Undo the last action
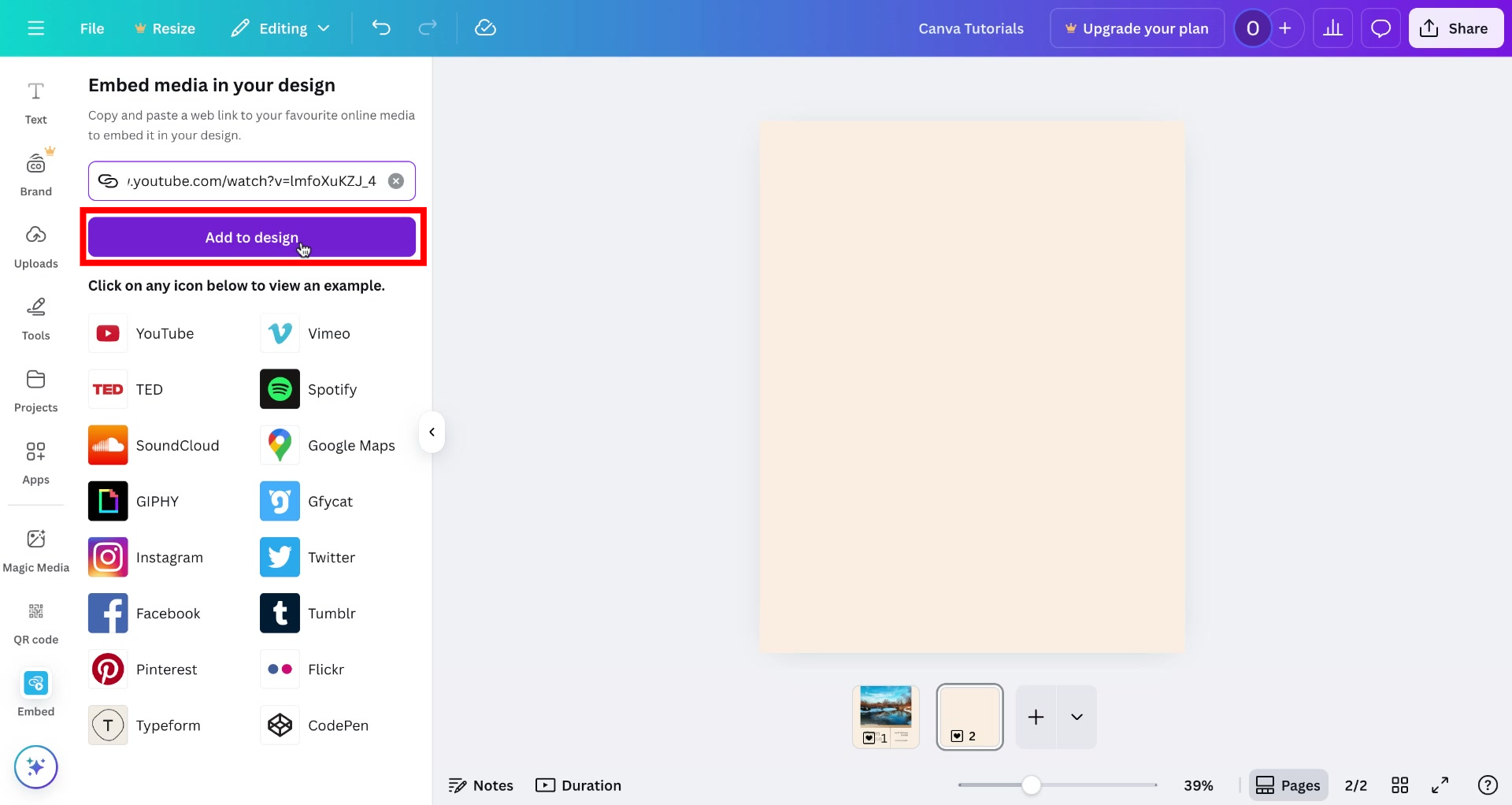 tap(381, 28)
